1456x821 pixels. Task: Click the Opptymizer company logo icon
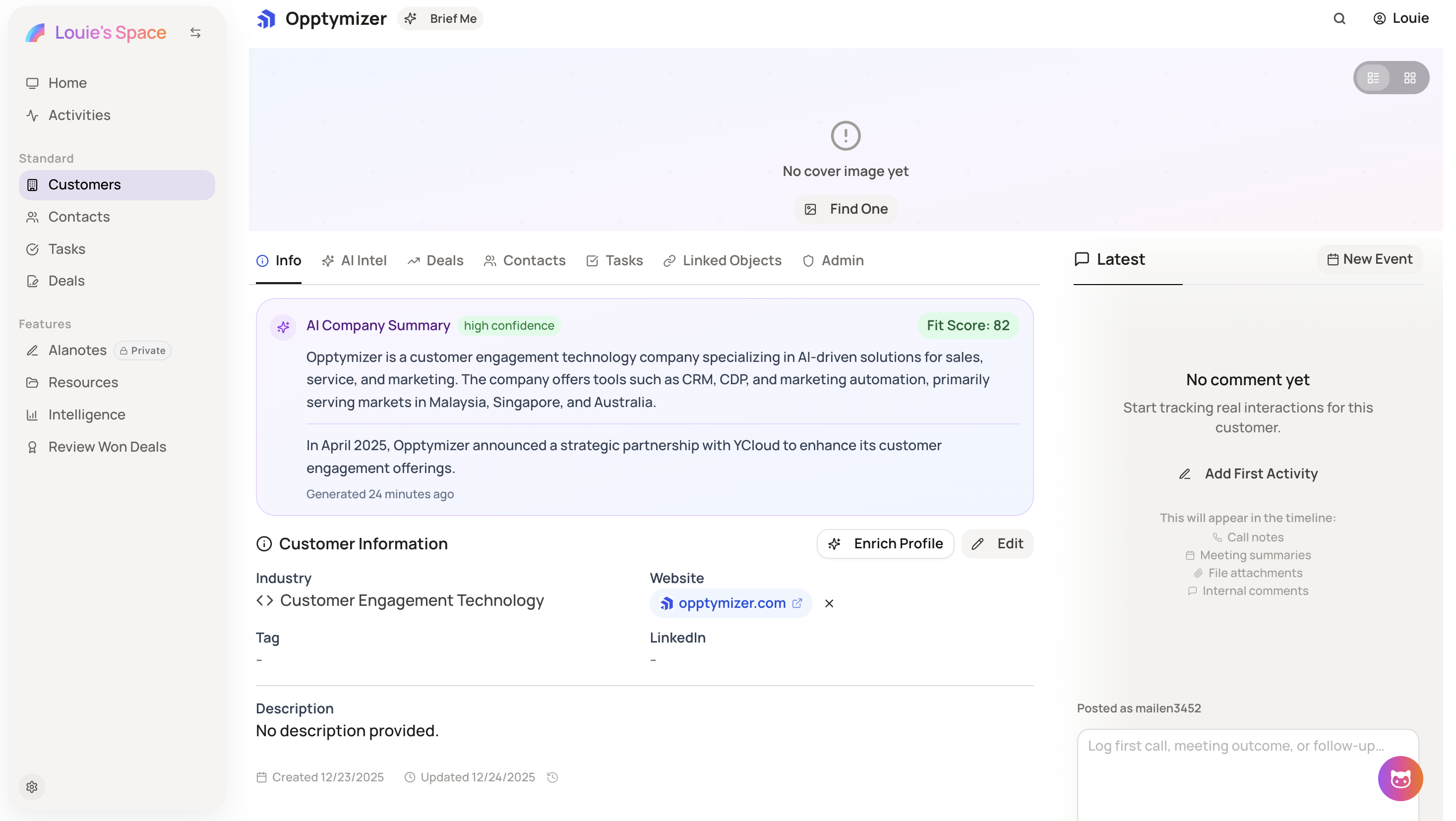pyautogui.click(x=266, y=19)
